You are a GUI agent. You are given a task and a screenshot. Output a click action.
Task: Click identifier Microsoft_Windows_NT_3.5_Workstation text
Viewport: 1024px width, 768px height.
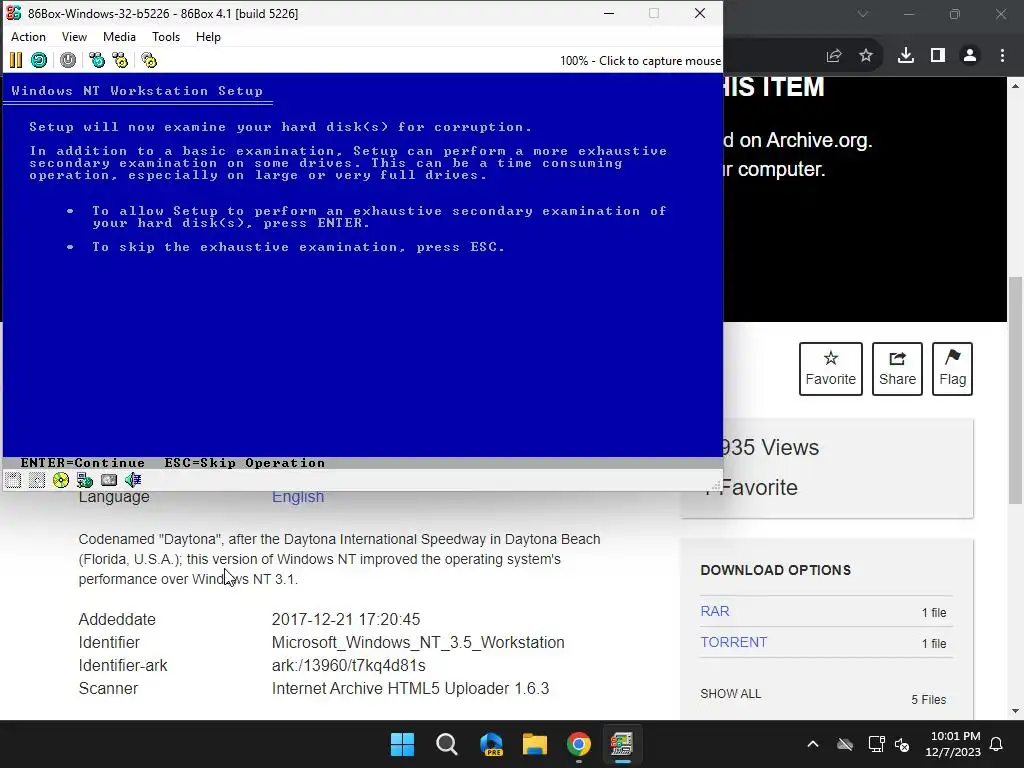coord(418,643)
